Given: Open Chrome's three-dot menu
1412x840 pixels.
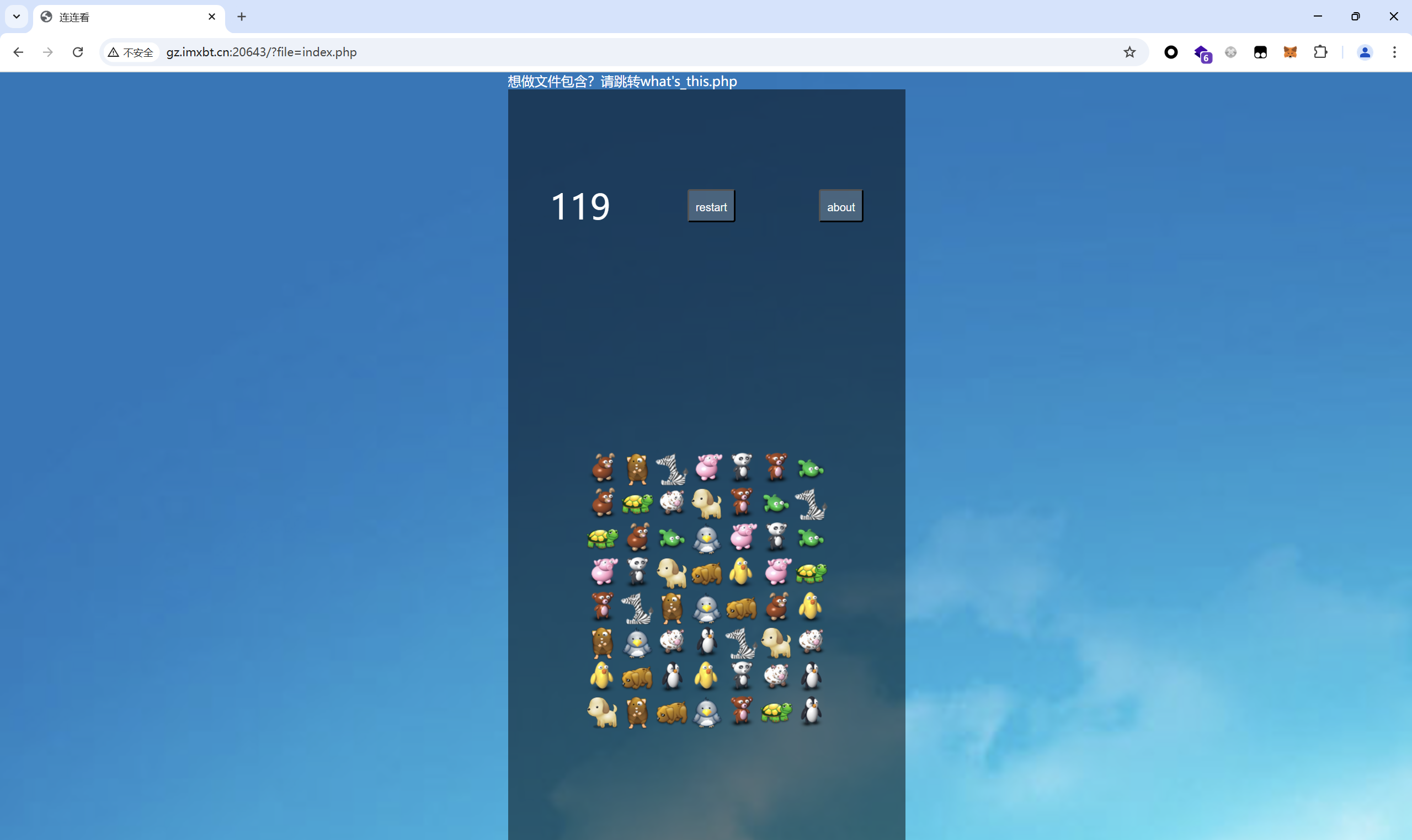Looking at the screenshot, I should (1394, 52).
